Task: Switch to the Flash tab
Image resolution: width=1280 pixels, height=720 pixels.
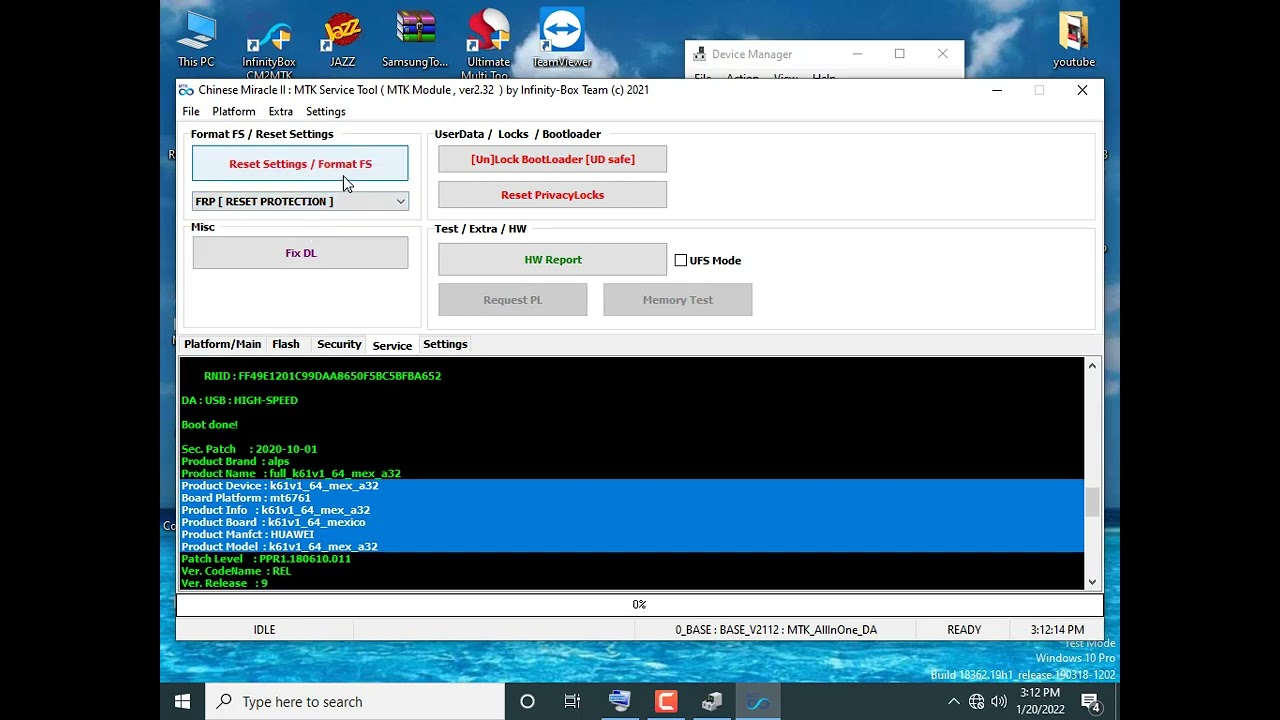Action: [x=286, y=344]
